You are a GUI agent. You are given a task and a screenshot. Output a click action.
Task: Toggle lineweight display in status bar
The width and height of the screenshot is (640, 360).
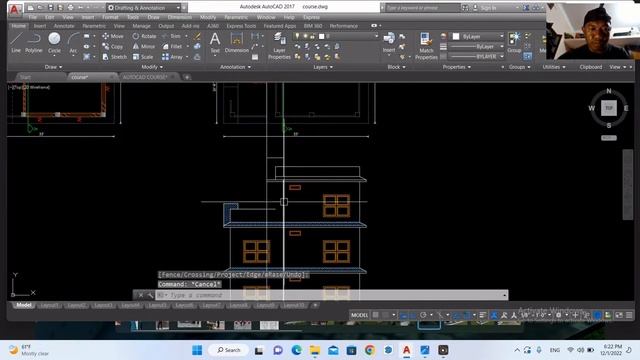(x=483, y=315)
